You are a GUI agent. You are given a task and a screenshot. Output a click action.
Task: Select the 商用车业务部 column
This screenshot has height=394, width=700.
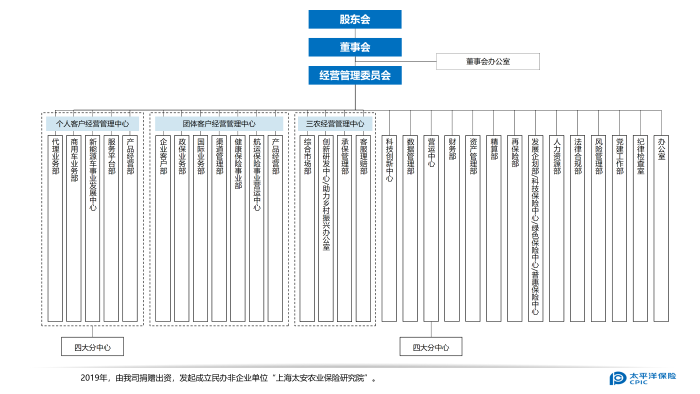[x=74, y=228]
